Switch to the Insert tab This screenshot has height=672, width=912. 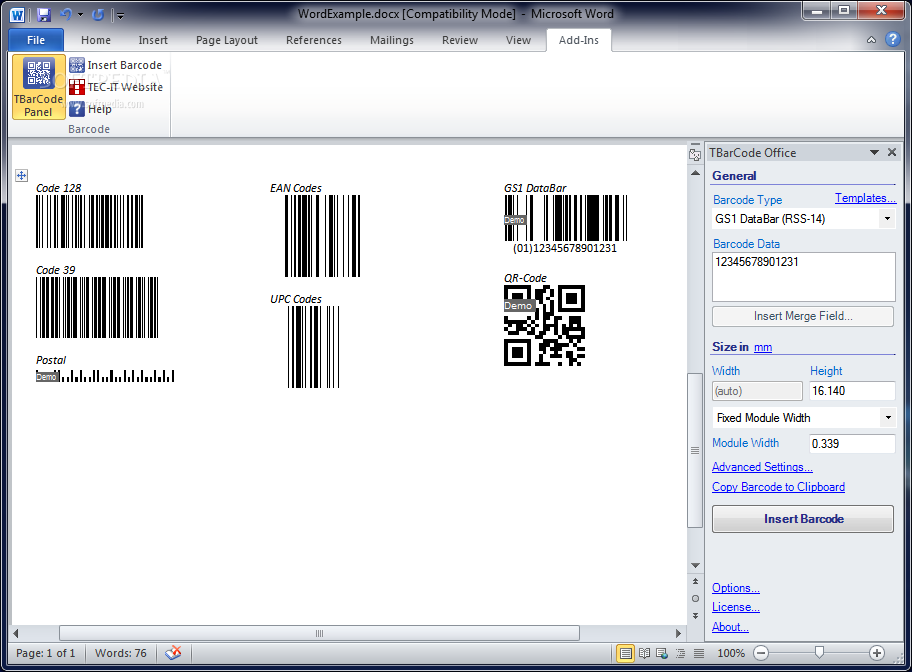point(153,40)
